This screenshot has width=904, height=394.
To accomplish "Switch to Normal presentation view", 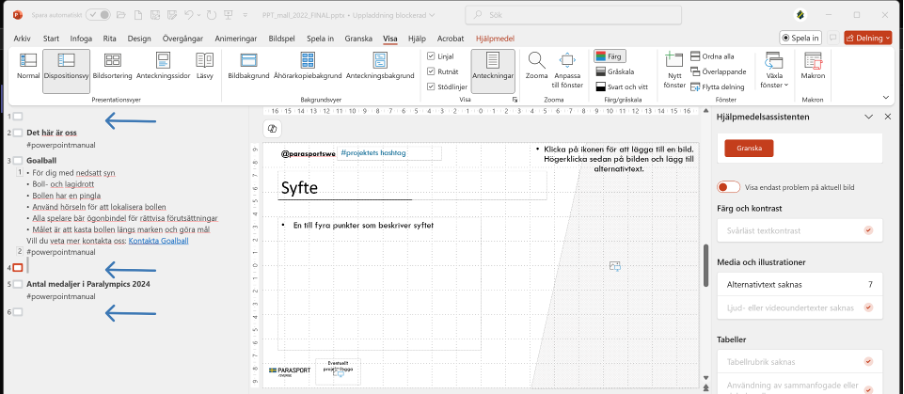I will coord(28,66).
